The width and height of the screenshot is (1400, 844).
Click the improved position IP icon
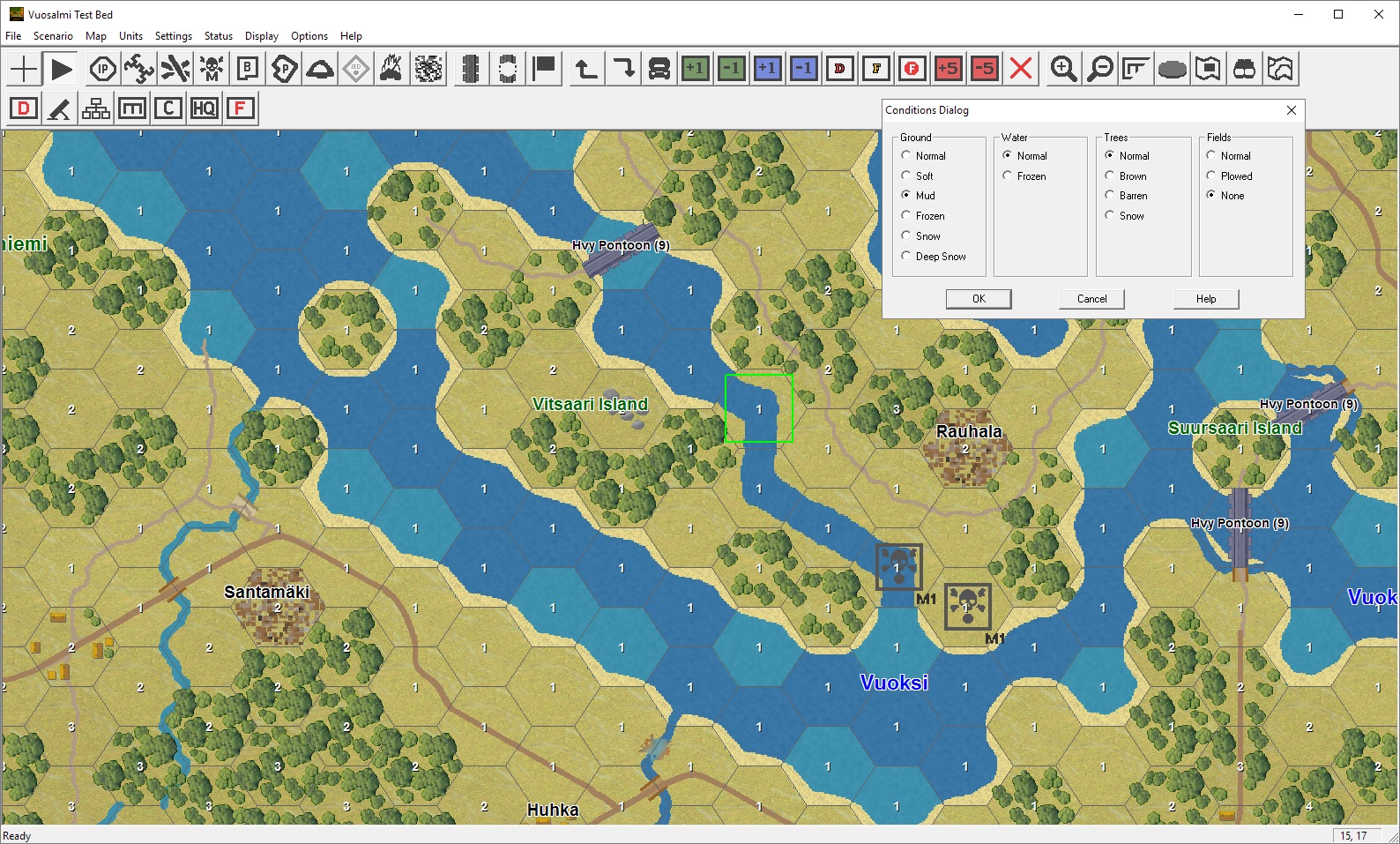tap(103, 69)
